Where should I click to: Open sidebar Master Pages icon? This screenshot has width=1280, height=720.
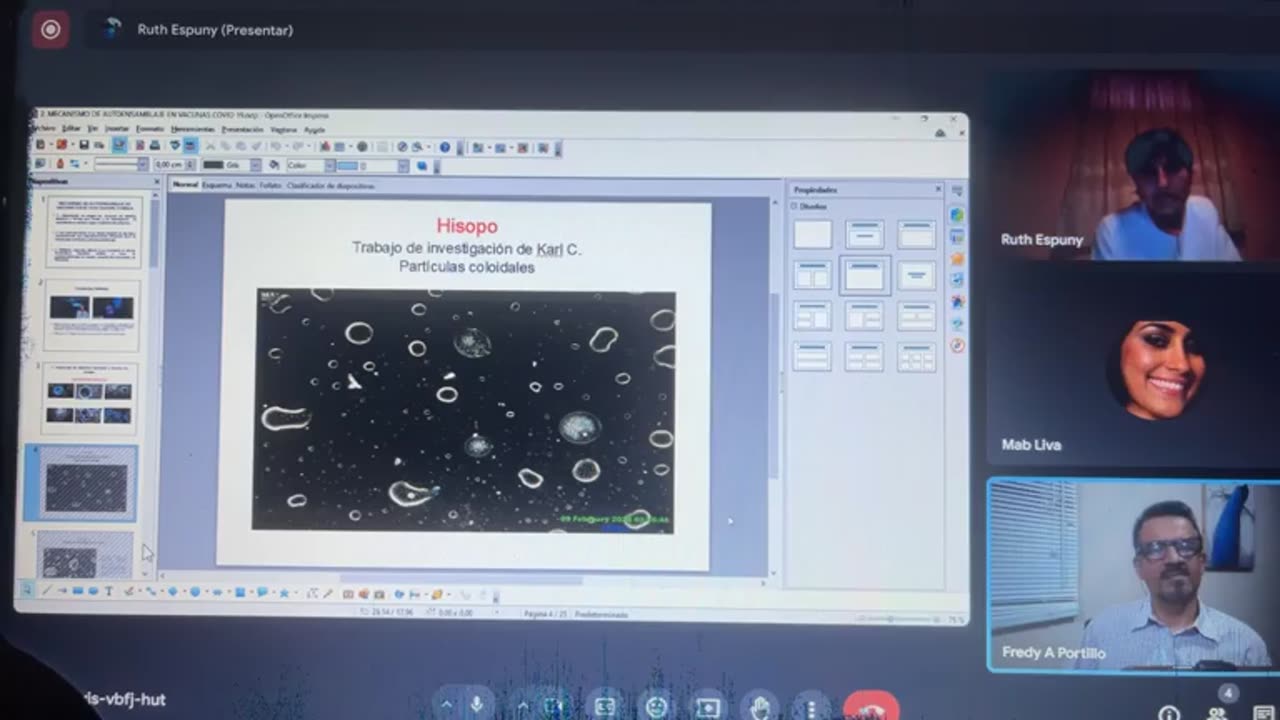957,237
